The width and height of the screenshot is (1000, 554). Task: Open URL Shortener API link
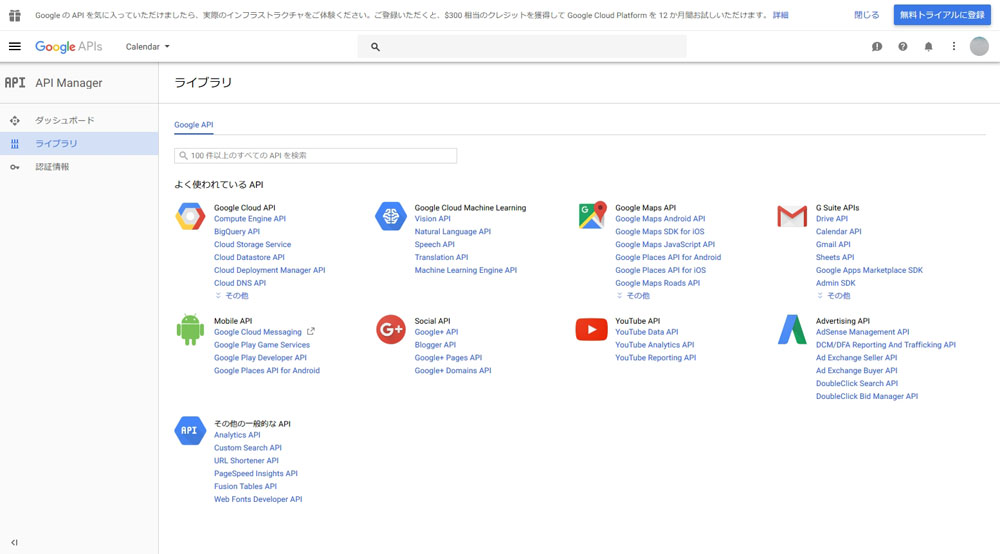tap(246, 460)
